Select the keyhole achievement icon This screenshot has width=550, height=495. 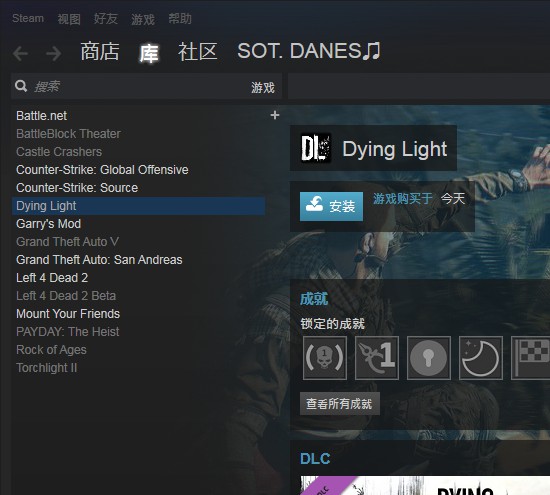click(x=429, y=358)
